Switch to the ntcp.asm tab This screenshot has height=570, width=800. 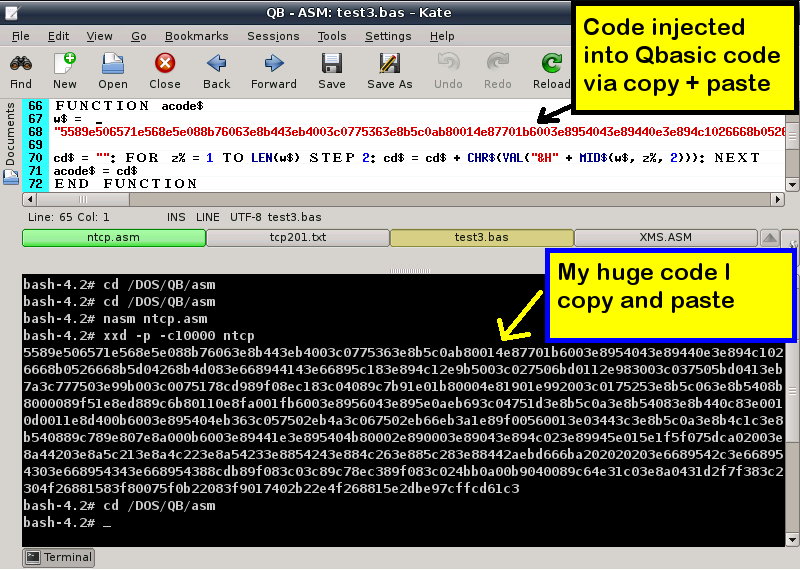point(114,238)
